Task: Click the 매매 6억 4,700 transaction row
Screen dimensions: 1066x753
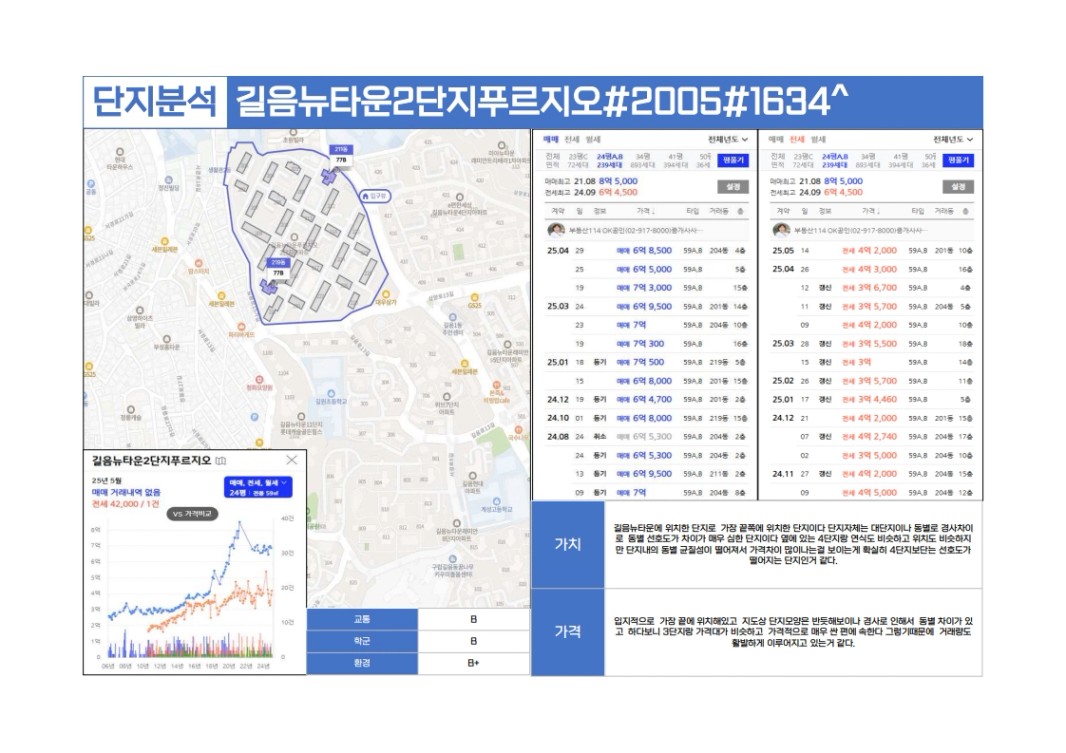Action: pyautogui.click(x=647, y=400)
